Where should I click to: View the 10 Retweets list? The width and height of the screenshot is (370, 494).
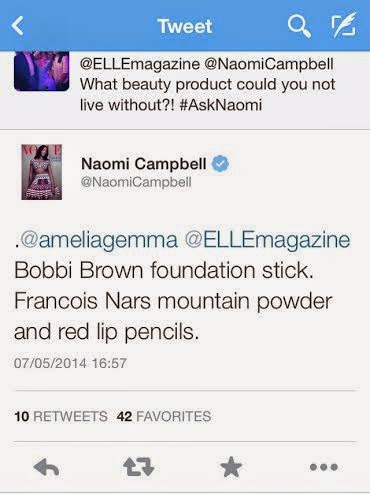[61, 416]
